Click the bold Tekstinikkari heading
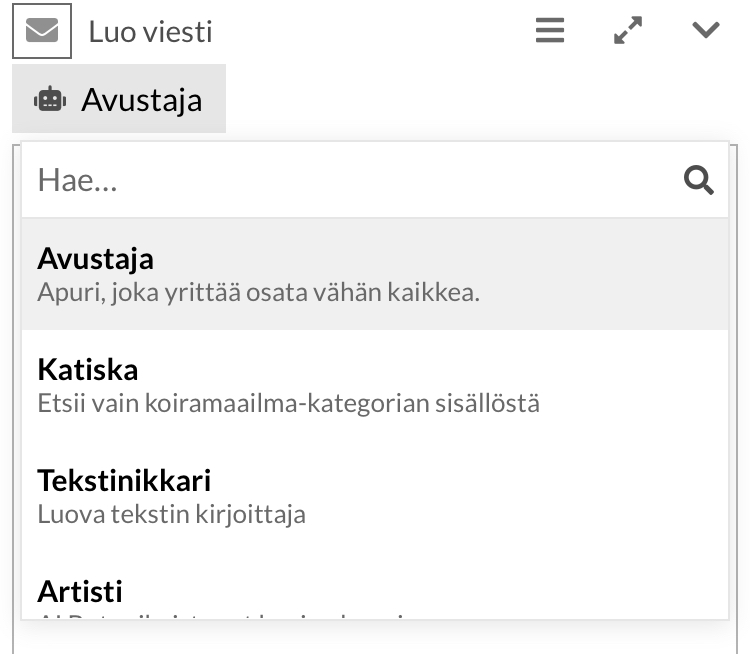This screenshot has height=654, width=750. tap(124, 480)
